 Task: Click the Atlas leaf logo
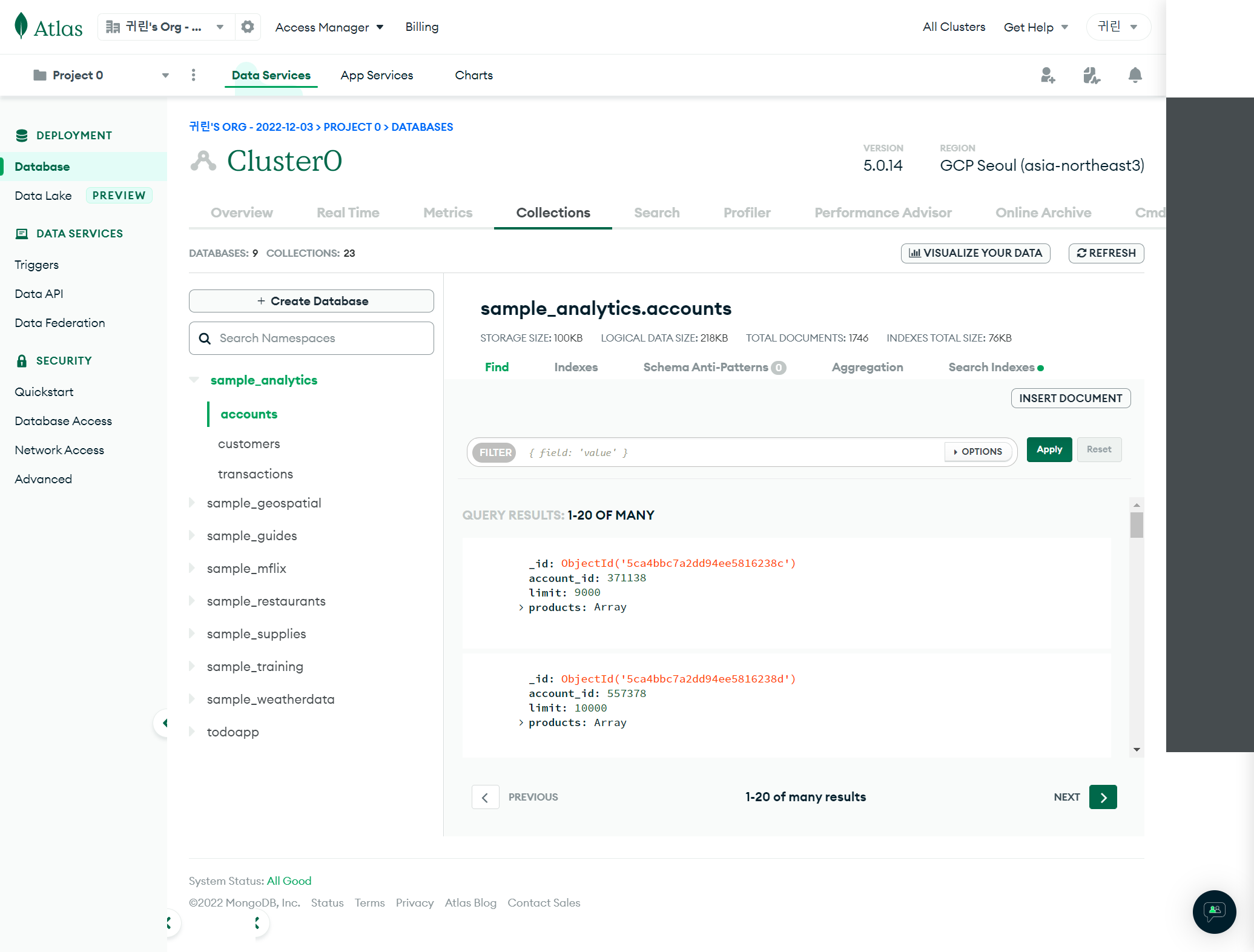21,26
